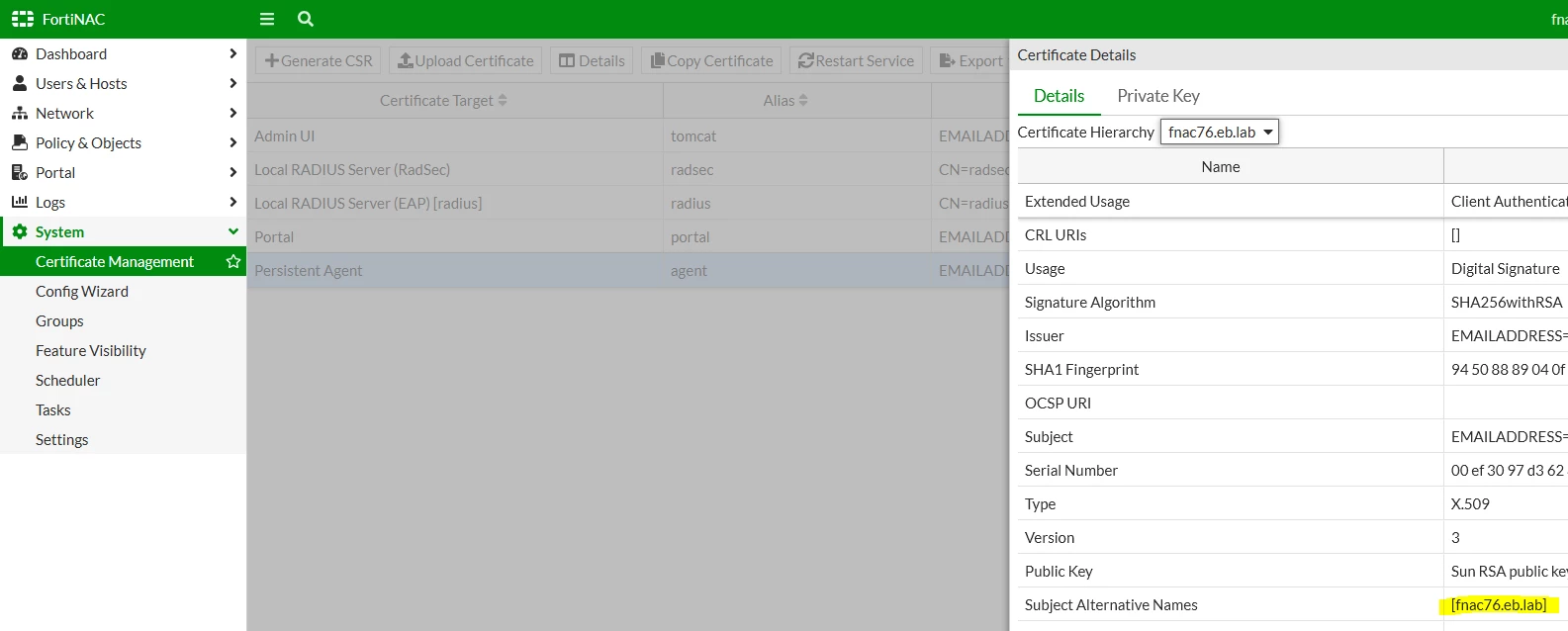The height and width of the screenshot is (631, 1568).
Task: Click the Generate CSR button
Action: click(x=319, y=60)
